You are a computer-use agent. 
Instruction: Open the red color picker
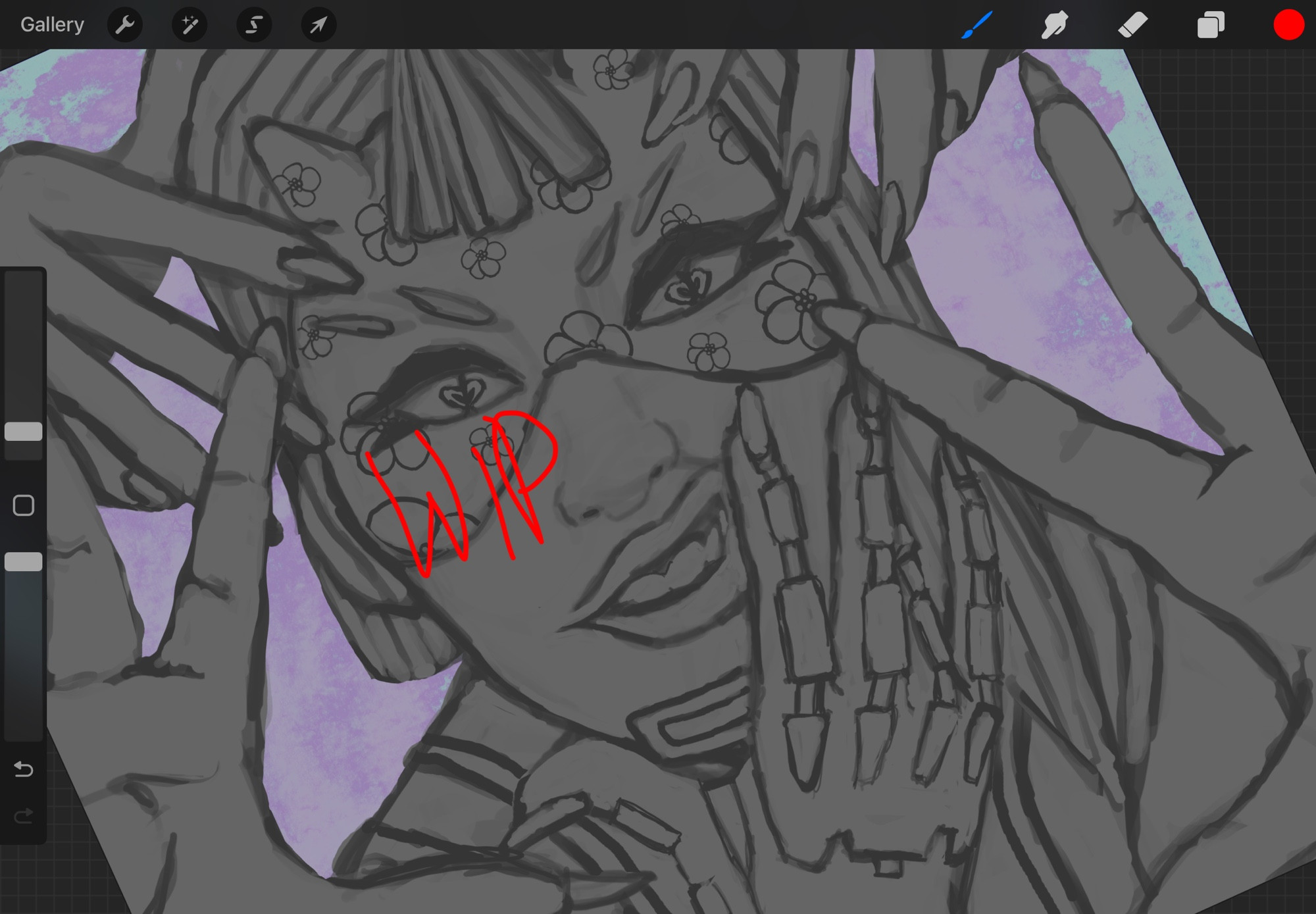click(x=1288, y=25)
